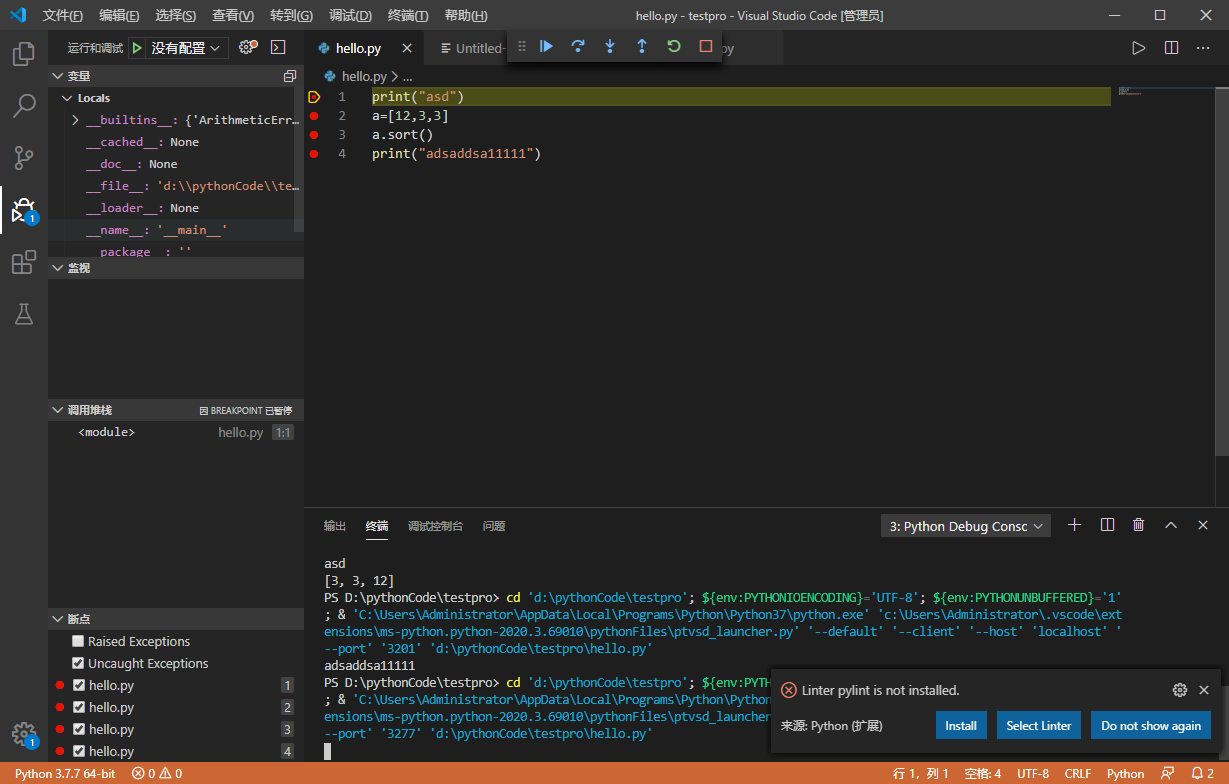Switch to the 调试控制台 panel tab
The width and height of the screenshot is (1229, 784).
(x=435, y=526)
